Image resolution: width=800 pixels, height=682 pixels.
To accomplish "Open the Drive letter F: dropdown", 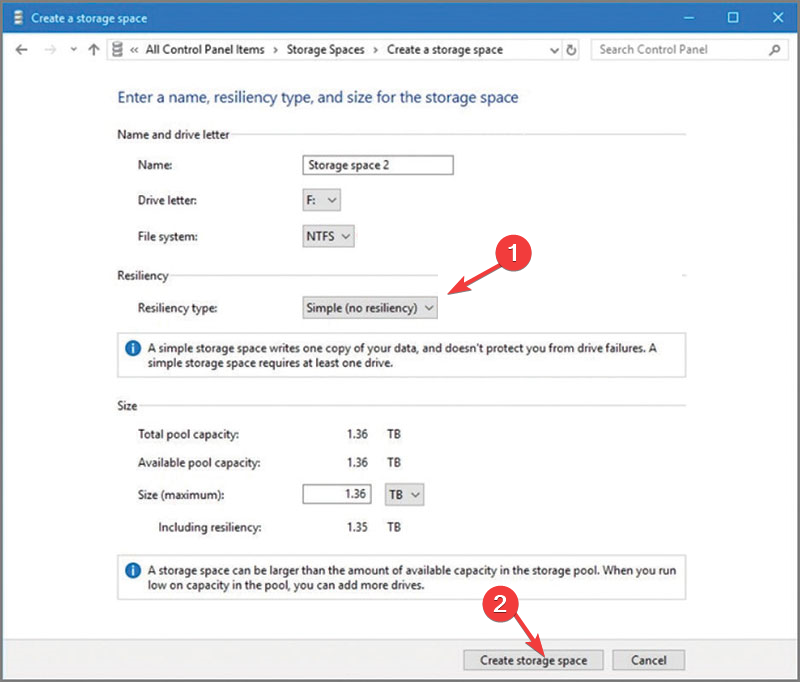I will (x=321, y=200).
